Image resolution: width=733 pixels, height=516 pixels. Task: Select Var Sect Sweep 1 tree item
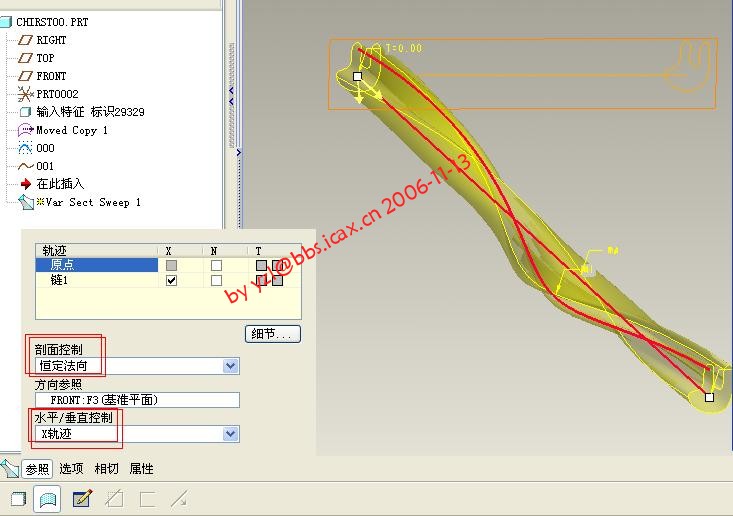tap(93, 202)
